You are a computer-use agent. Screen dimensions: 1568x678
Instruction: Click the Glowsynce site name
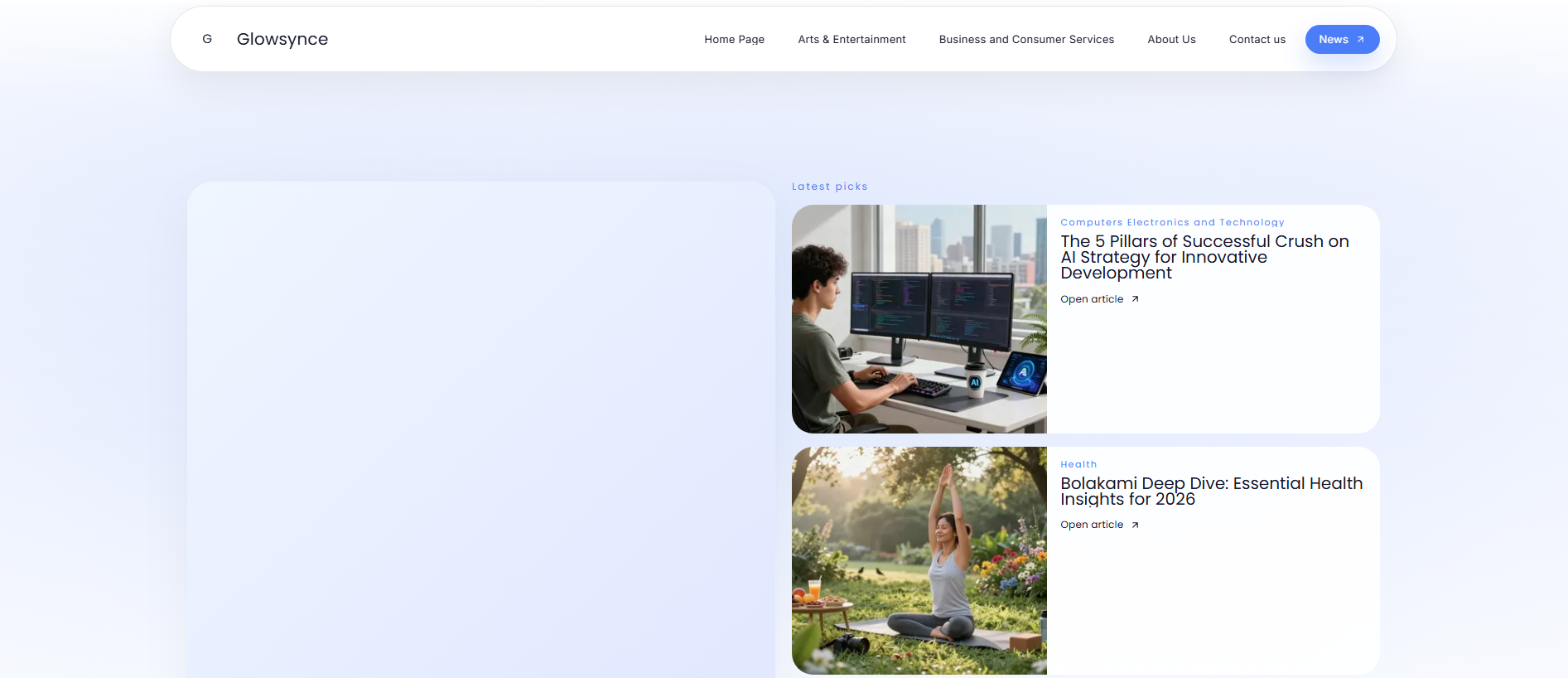tap(282, 39)
